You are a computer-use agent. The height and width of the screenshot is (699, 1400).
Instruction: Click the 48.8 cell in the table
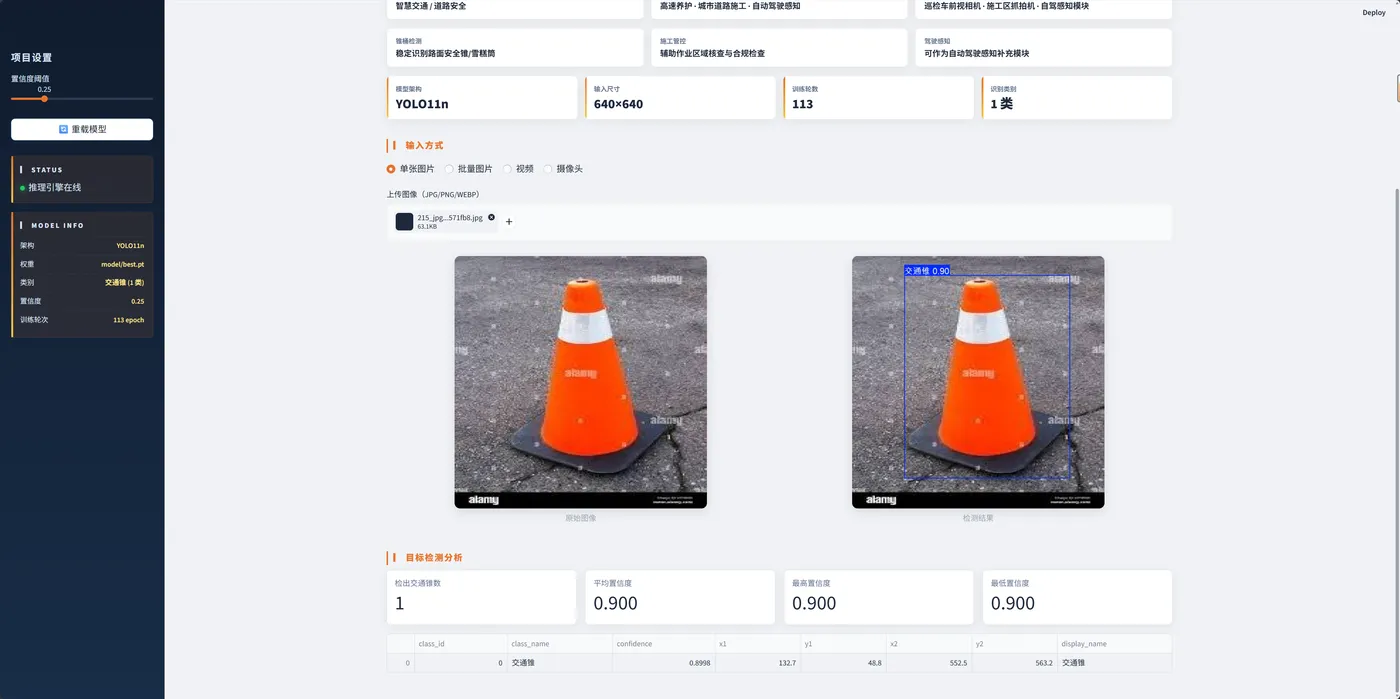click(x=843, y=663)
